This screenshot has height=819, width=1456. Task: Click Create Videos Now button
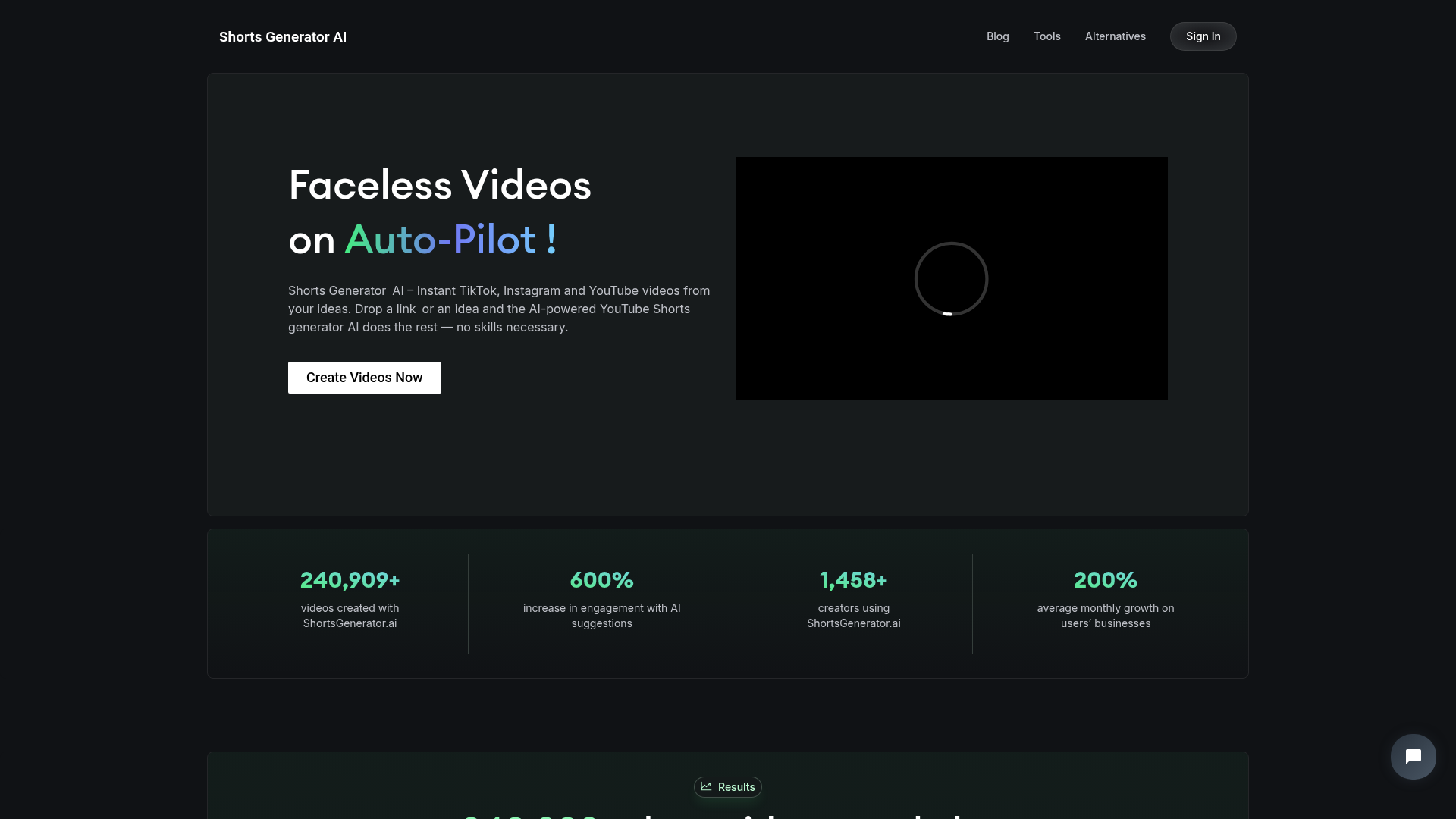point(364,378)
